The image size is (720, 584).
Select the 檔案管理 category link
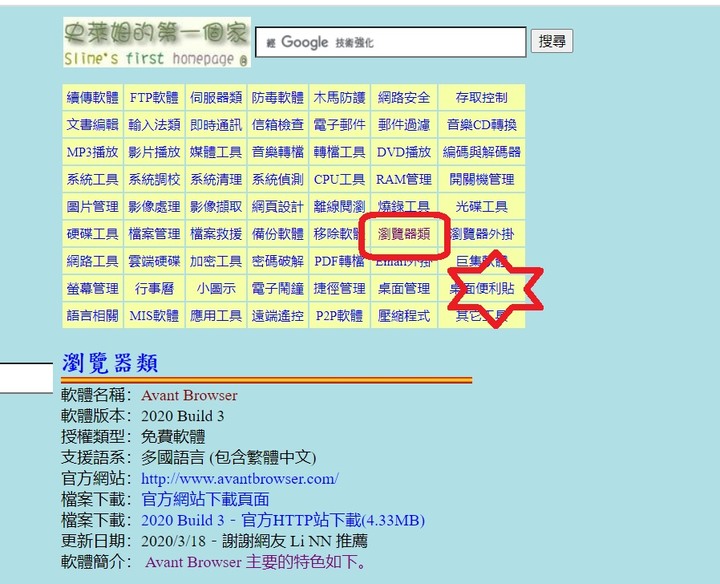click(x=154, y=234)
